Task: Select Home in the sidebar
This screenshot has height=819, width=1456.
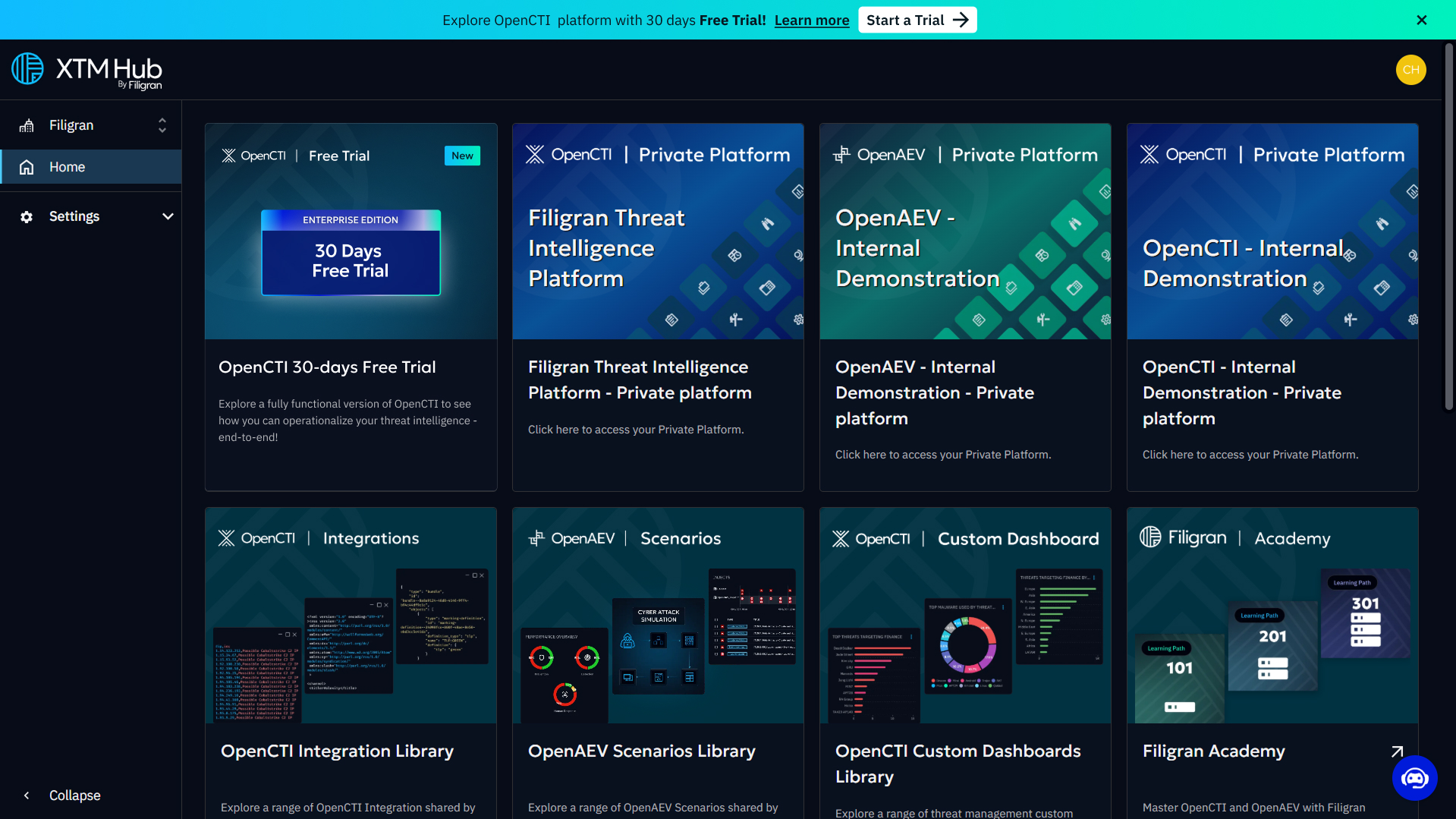Action: 67,166
